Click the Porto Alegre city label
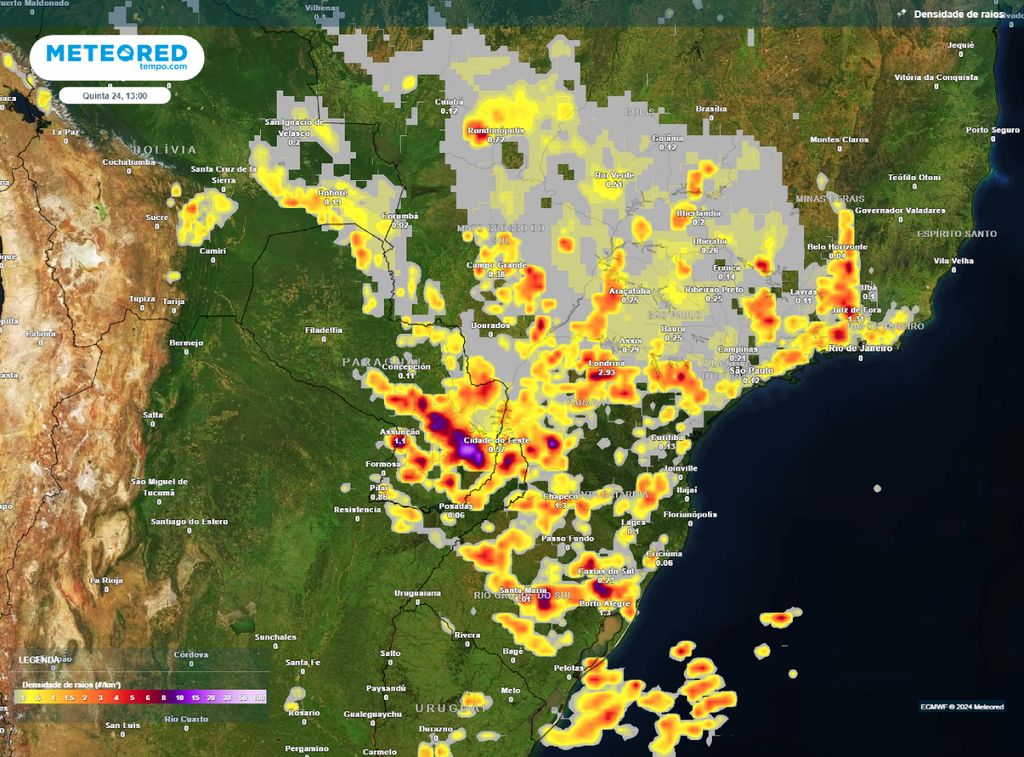Image resolution: width=1024 pixels, height=757 pixels. pyautogui.click(x=603, y=603)
